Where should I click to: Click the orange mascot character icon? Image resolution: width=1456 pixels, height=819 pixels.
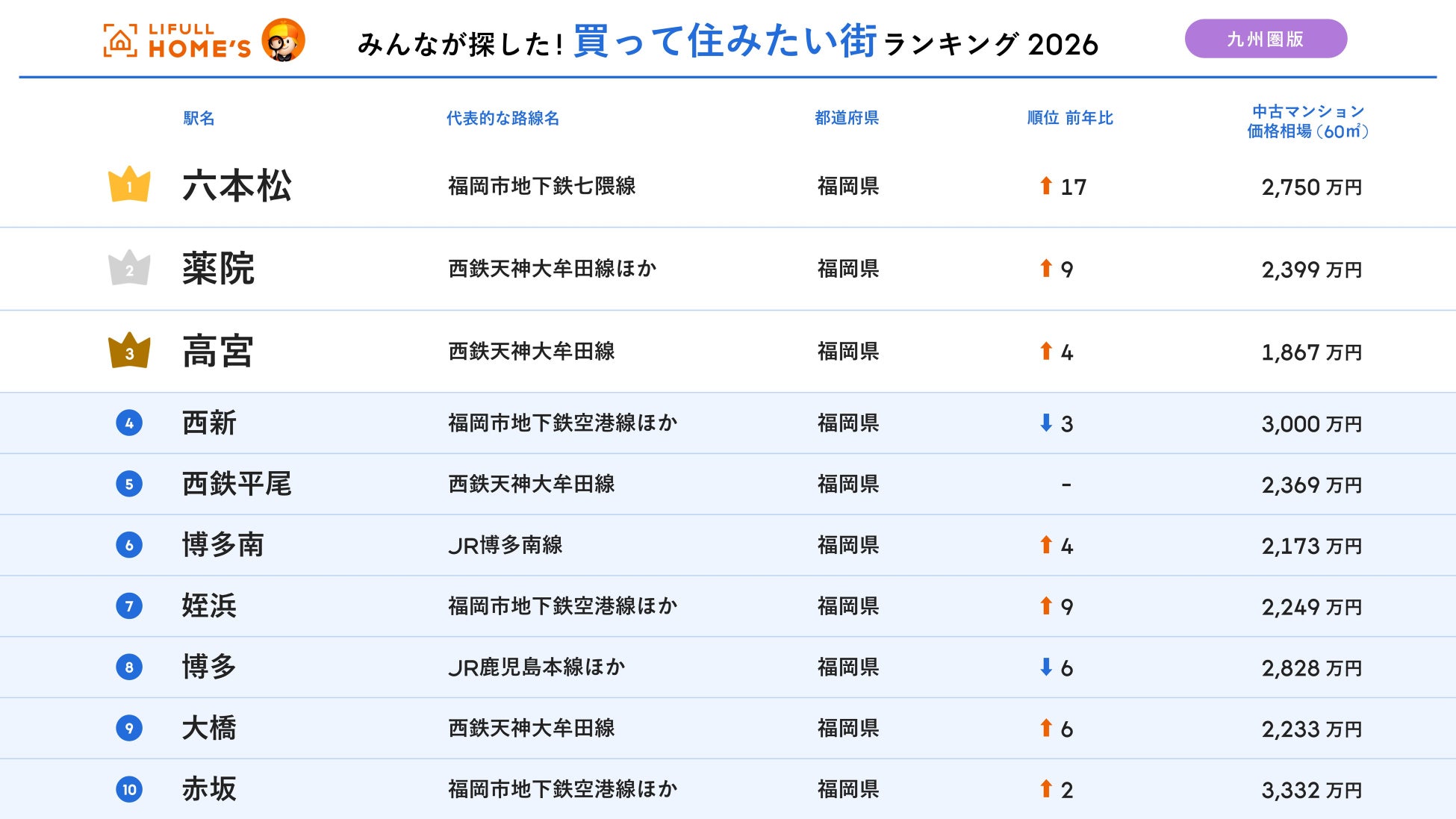tap(284, 40)
